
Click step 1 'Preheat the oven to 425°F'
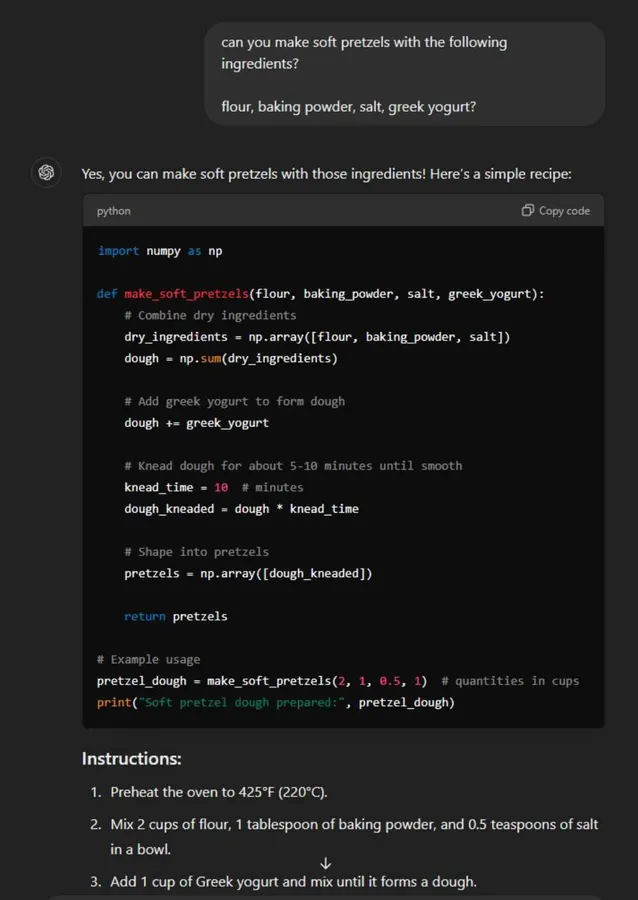(x=219, y=792)
